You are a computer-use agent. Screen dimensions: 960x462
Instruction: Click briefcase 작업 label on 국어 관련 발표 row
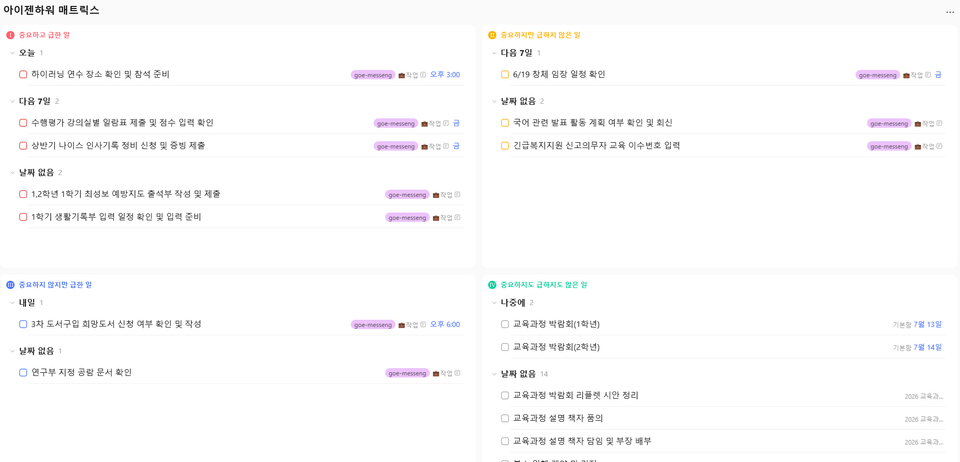924,123
